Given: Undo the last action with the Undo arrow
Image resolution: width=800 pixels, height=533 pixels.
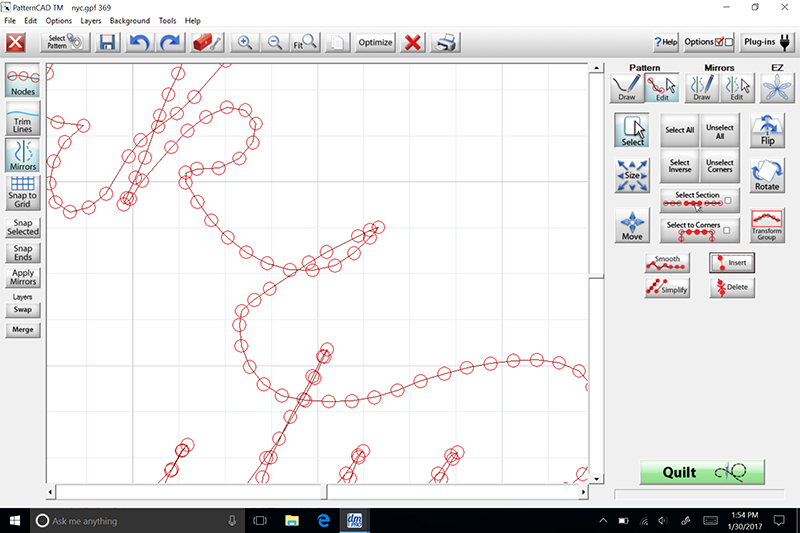Looking at the screenshot, I should (140, 43).
